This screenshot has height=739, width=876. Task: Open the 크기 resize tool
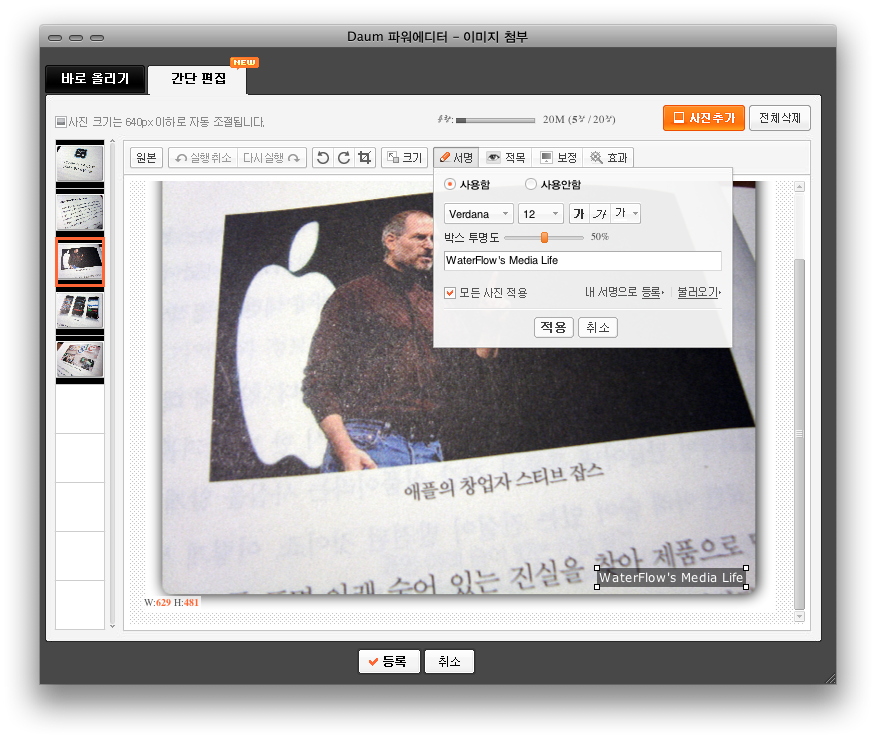[405, 158]
